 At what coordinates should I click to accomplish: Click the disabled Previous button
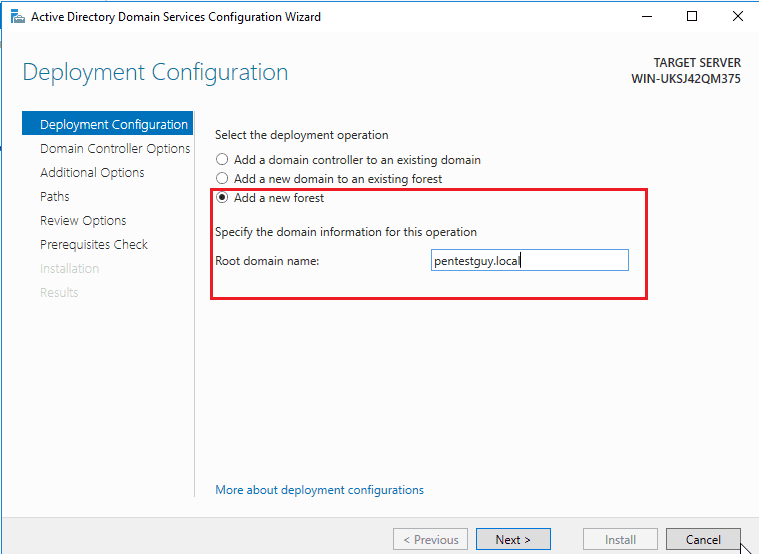click(x=430, y=539)
